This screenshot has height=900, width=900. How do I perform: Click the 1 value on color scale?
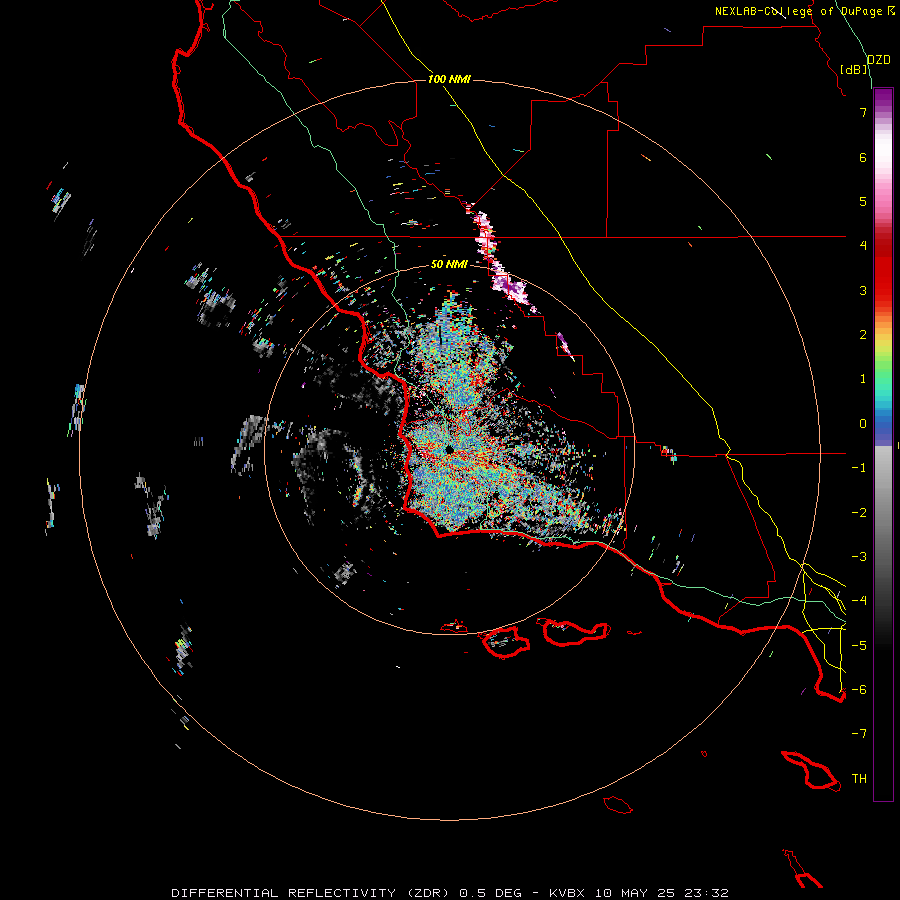tap(863, 379)
